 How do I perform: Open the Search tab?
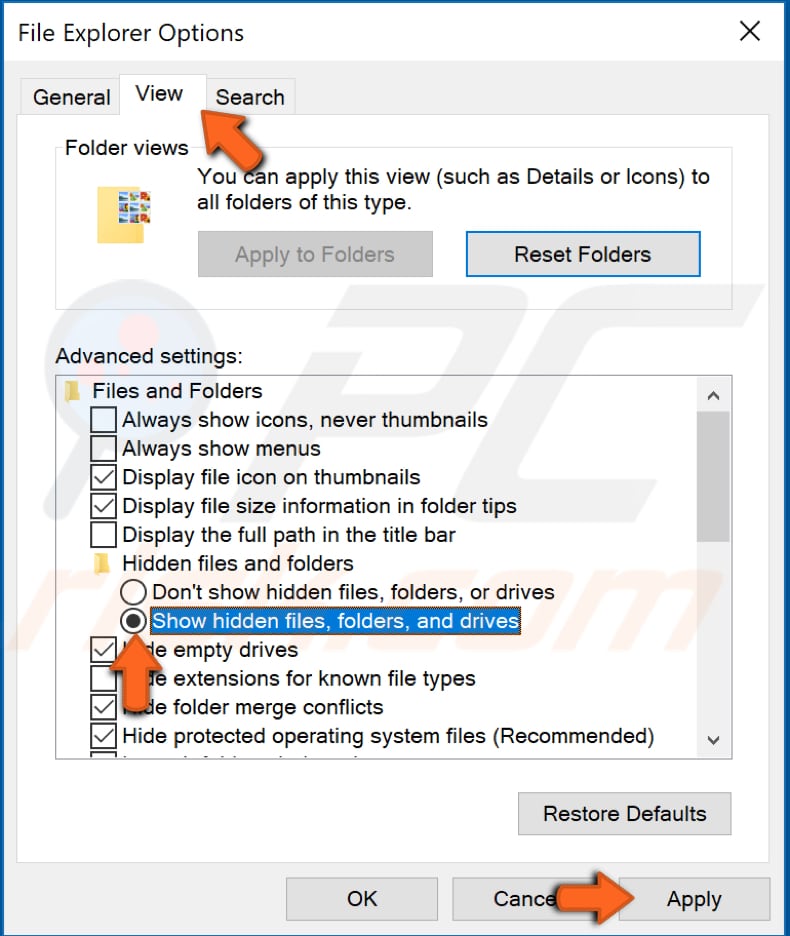click(x=250, y=96)
